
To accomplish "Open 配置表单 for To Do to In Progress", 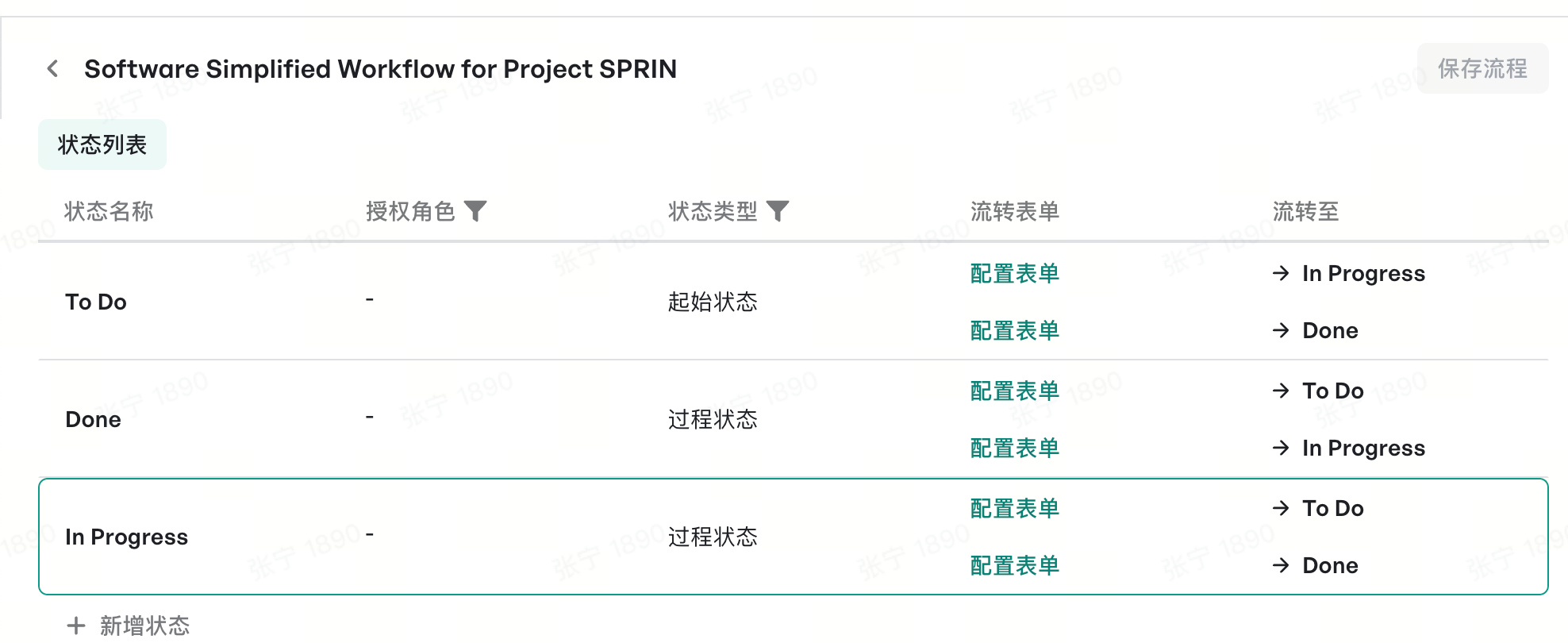I will point(1015,273).
